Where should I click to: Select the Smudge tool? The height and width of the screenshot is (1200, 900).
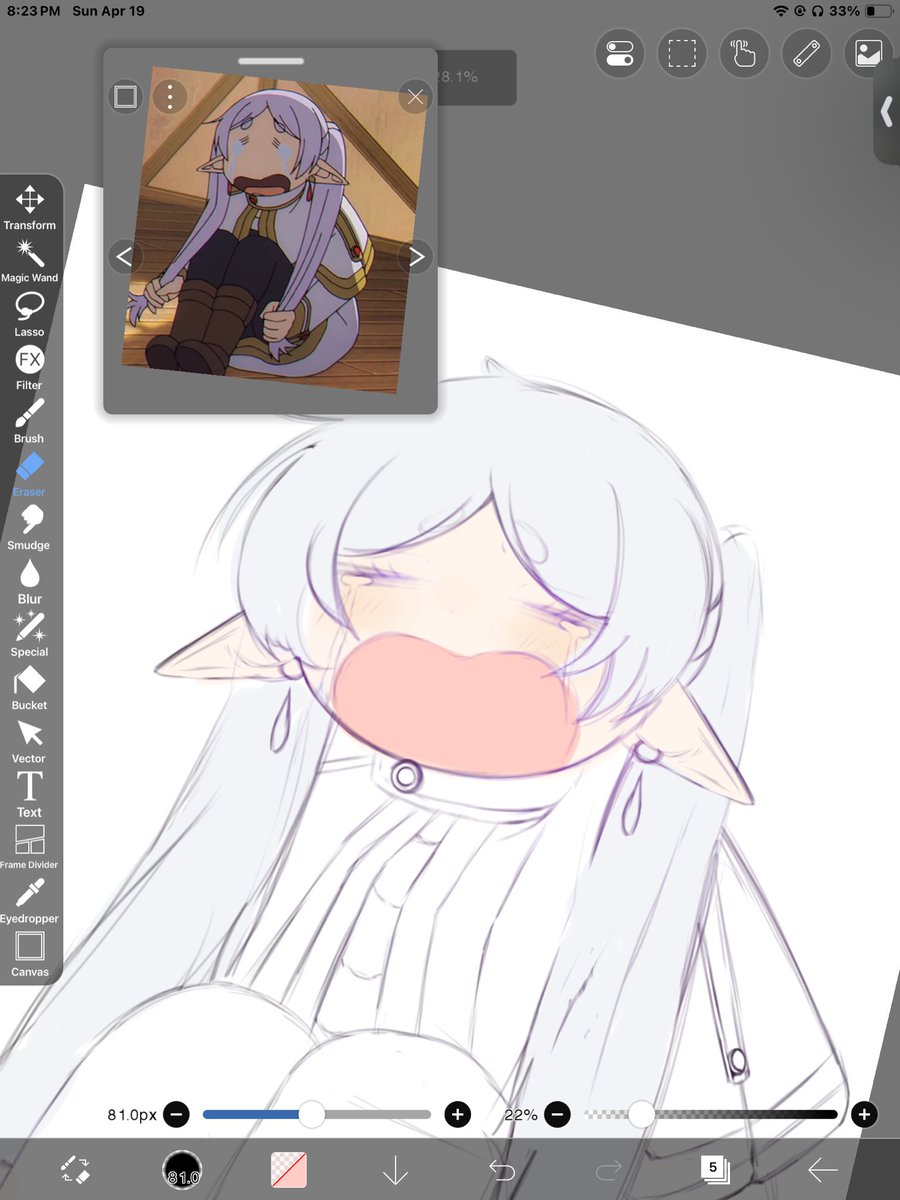[x=29, y=528]
